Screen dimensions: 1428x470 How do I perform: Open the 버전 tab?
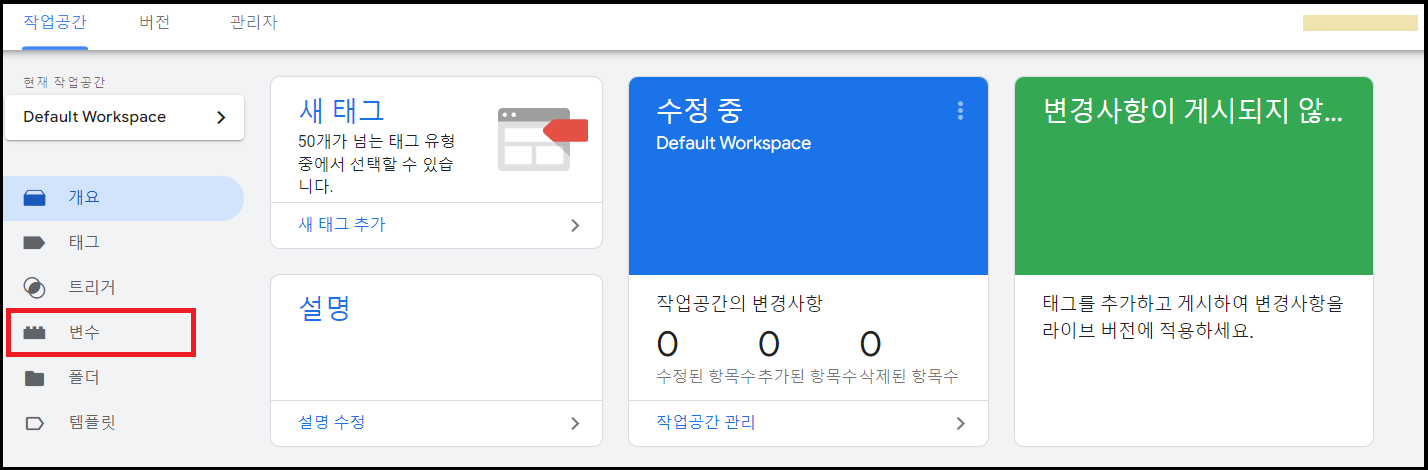[x=155, y=22]
